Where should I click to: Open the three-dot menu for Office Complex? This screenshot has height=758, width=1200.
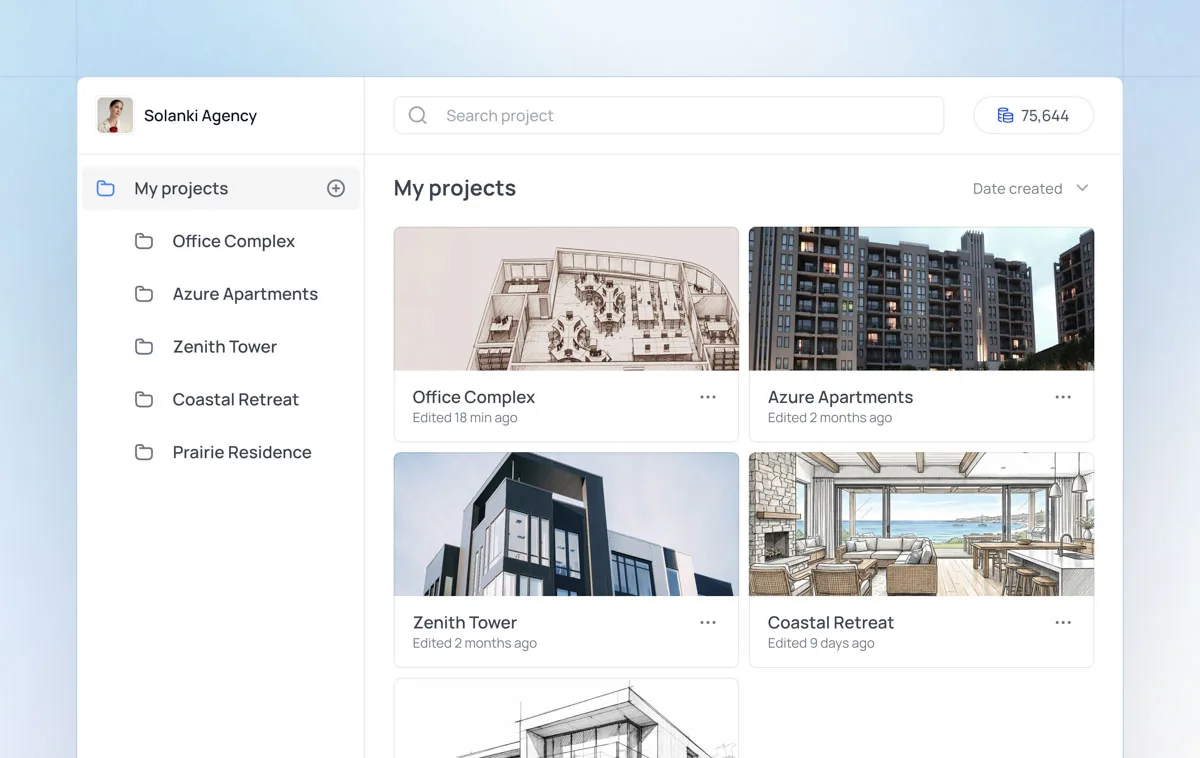pos(708,397)
